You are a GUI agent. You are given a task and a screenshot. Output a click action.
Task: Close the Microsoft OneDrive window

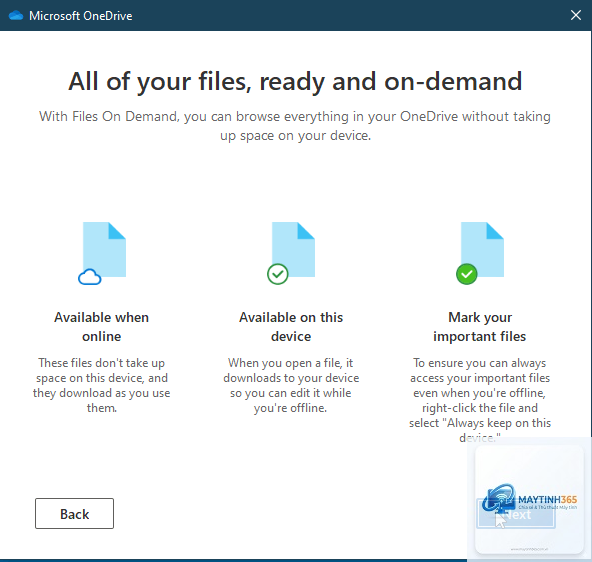click(576, 15)
